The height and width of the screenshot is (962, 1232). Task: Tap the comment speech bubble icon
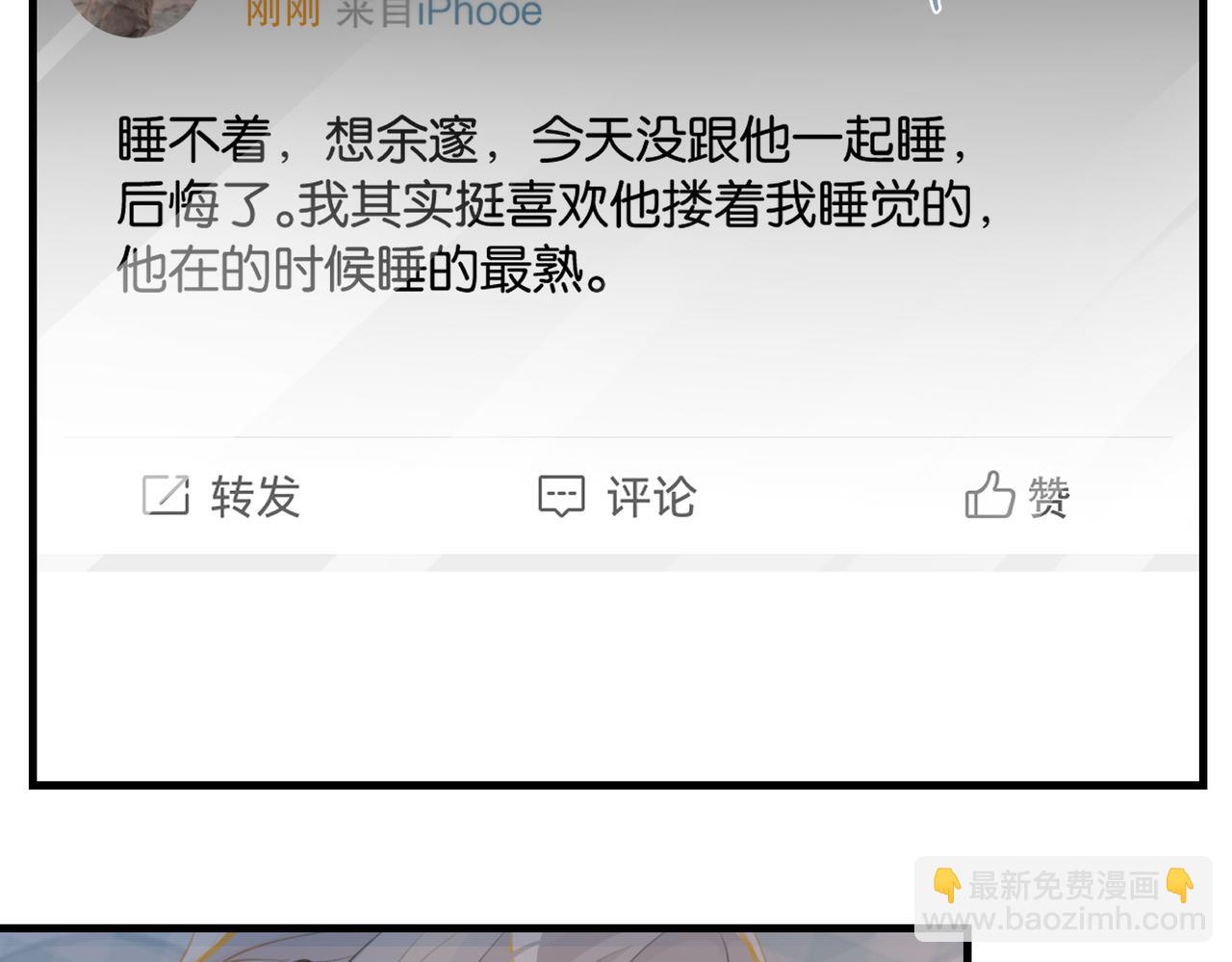click(x=561, y=496)
